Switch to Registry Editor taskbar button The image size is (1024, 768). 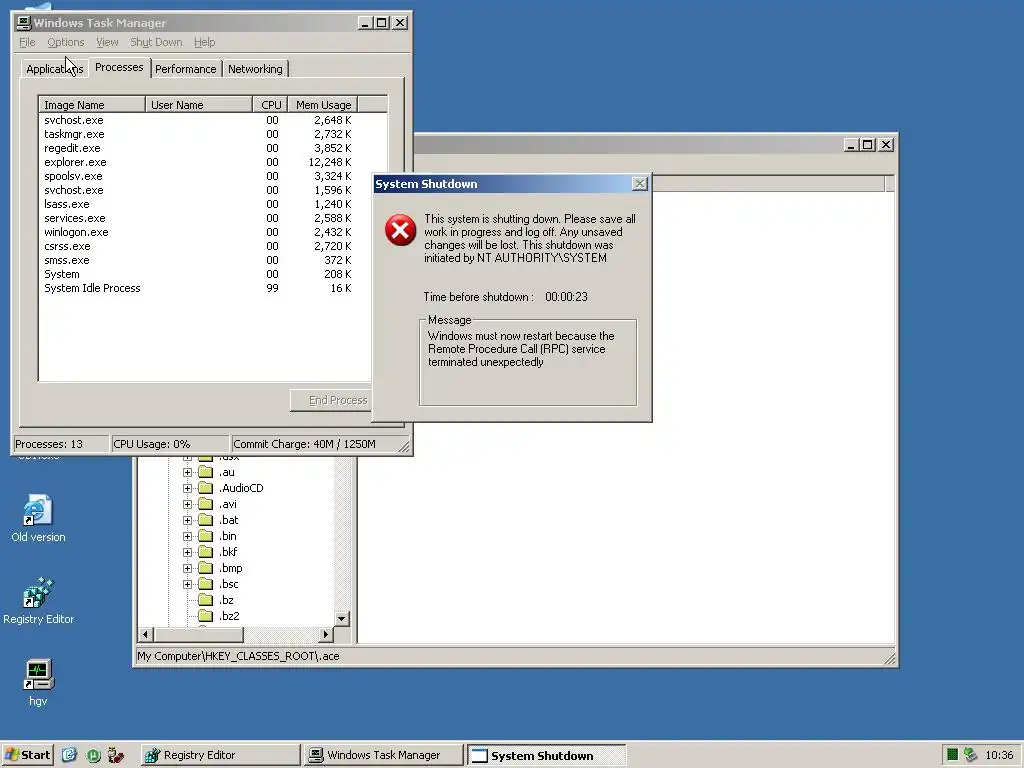[x=220, y=755]
